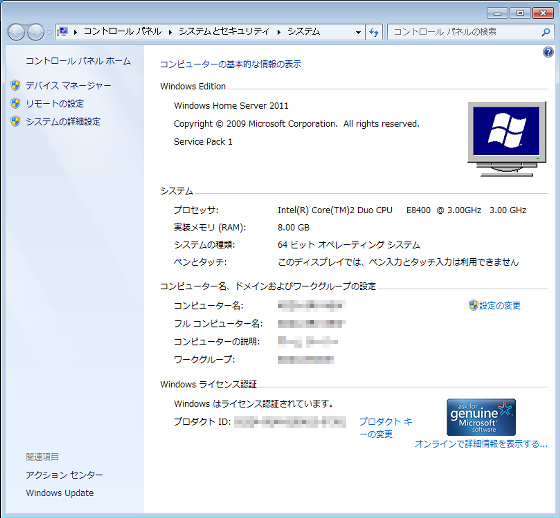560x518 pixels.
Task: Click the shield icon beside デバイス マネージャー
Action: 15,85
